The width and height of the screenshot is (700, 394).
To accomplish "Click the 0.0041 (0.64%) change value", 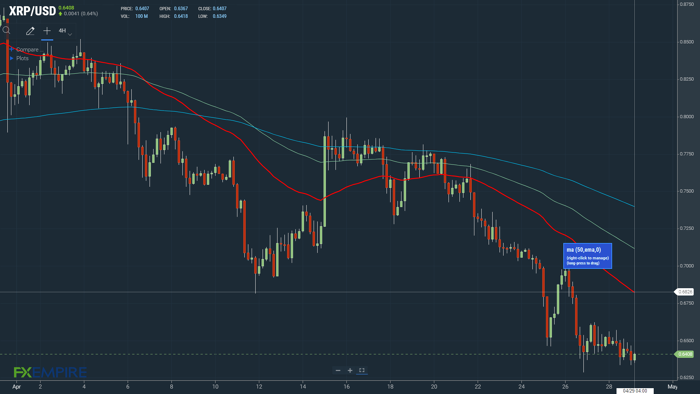I will (81, 14).
